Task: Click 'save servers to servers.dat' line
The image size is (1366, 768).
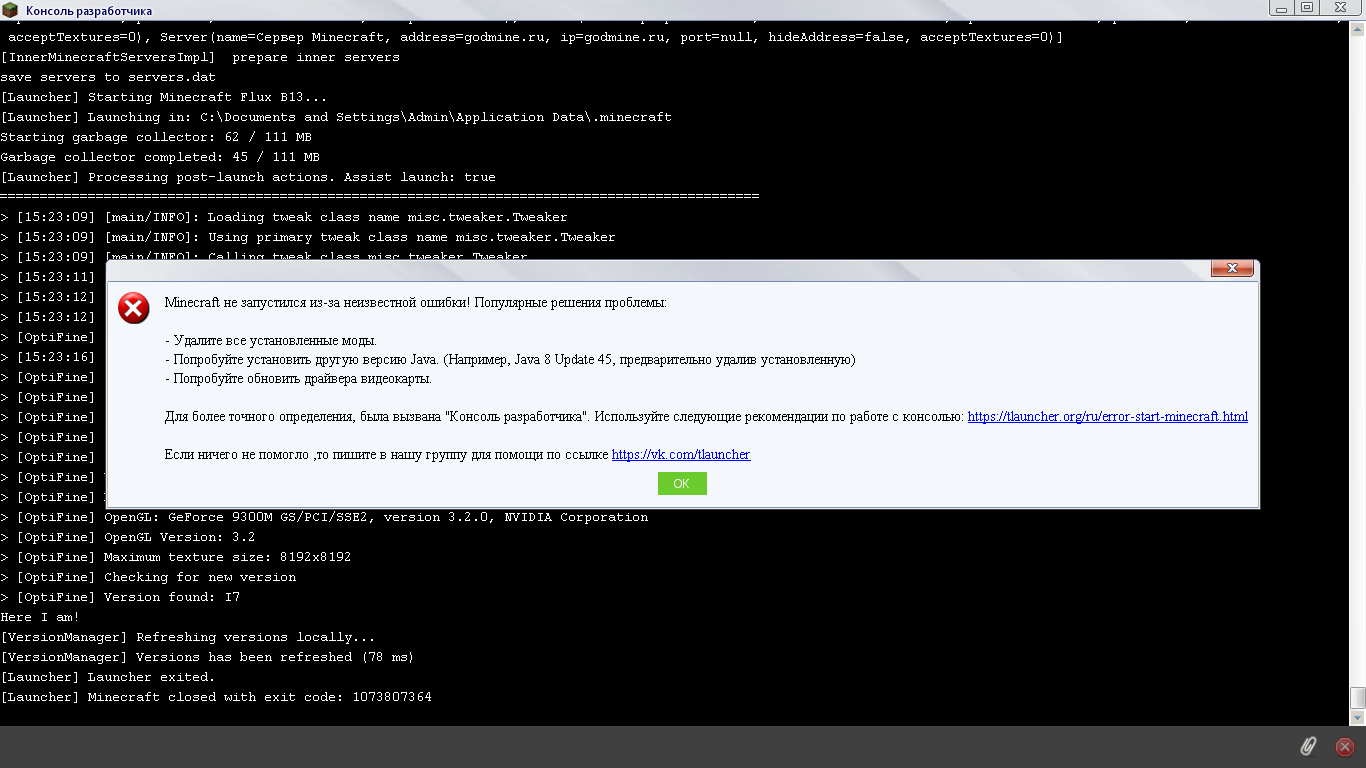Action: coord(108,77)
